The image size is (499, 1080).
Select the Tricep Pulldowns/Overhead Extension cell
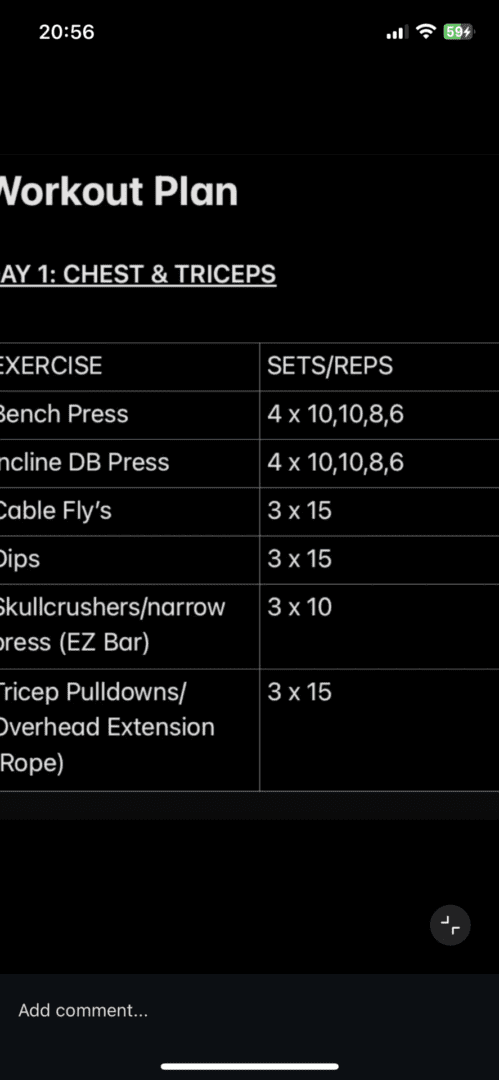(x=130, y=729)
